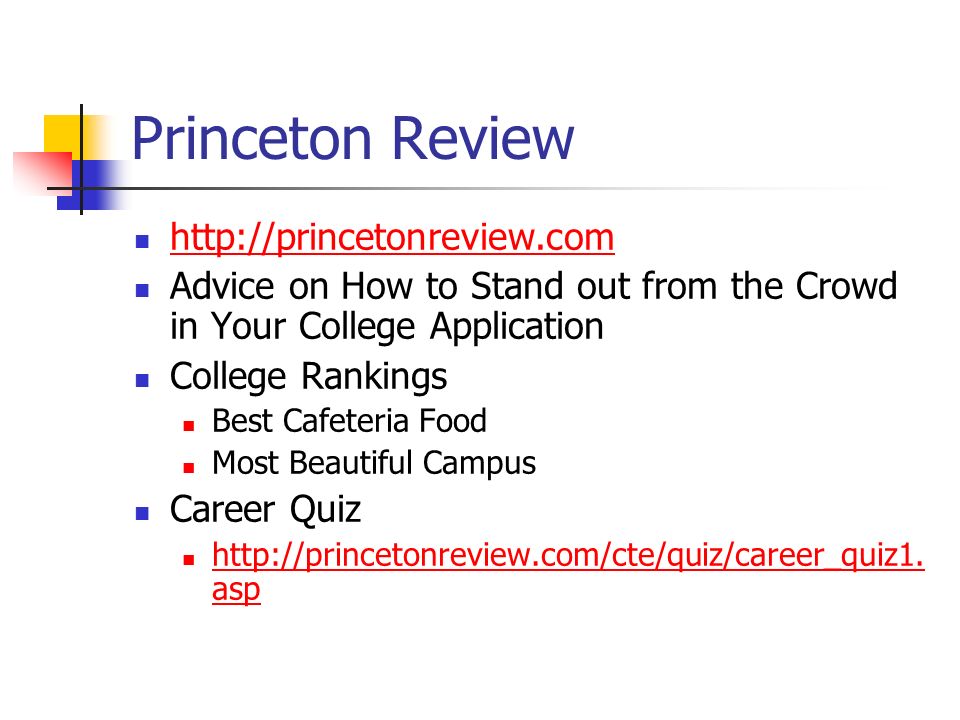Click blue bullet marker beside Advice line

(142, 290)
